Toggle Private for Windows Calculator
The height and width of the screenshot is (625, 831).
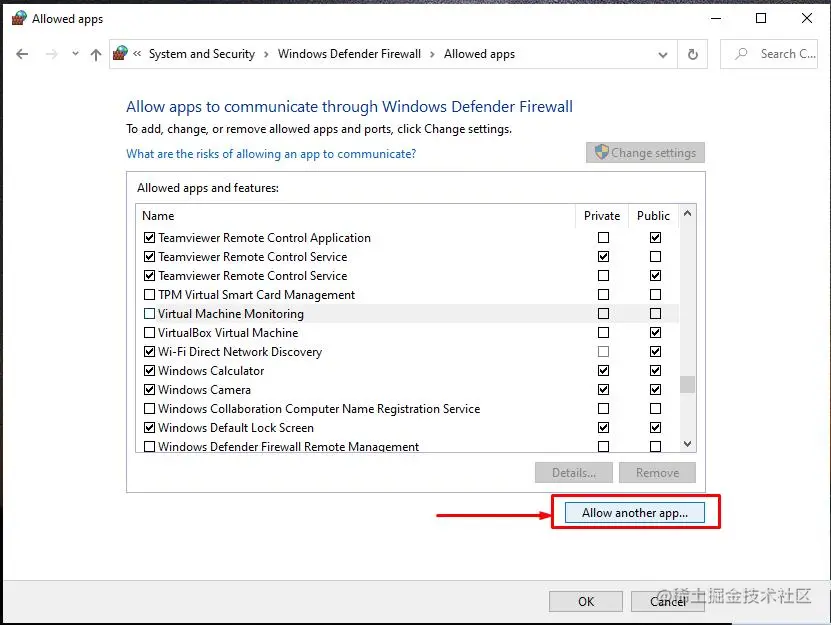(x=603, y=370)
